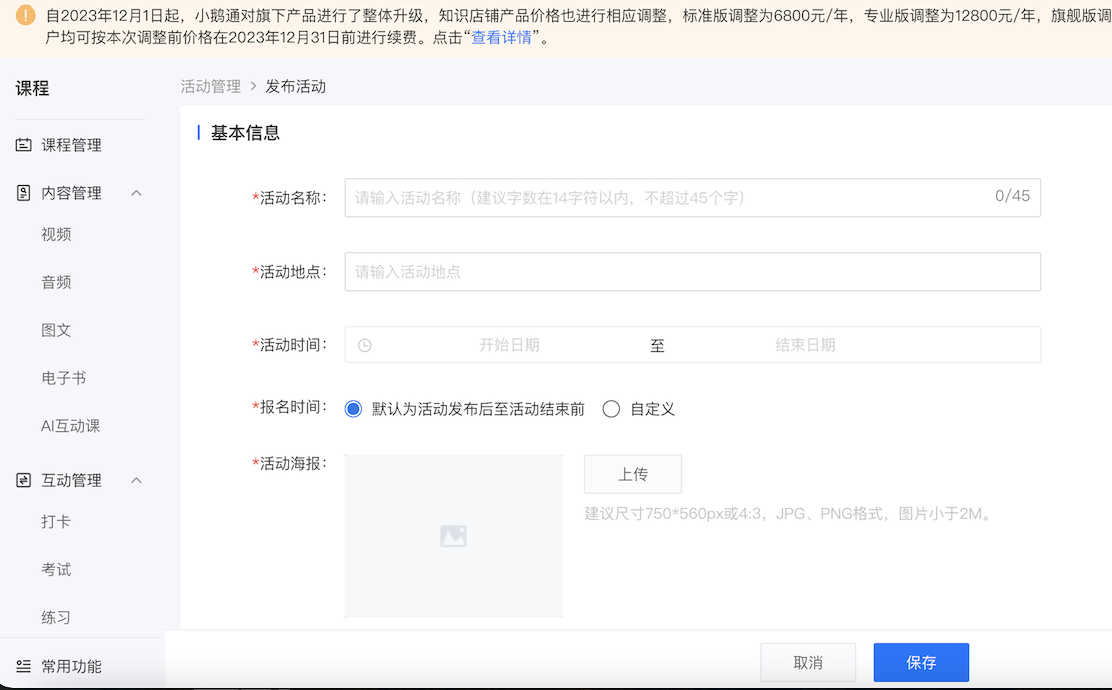The height and width of the screenshot is (690, 1112).
Task: Click the image placeholder icon in poster area
Action: coord(453,536)
